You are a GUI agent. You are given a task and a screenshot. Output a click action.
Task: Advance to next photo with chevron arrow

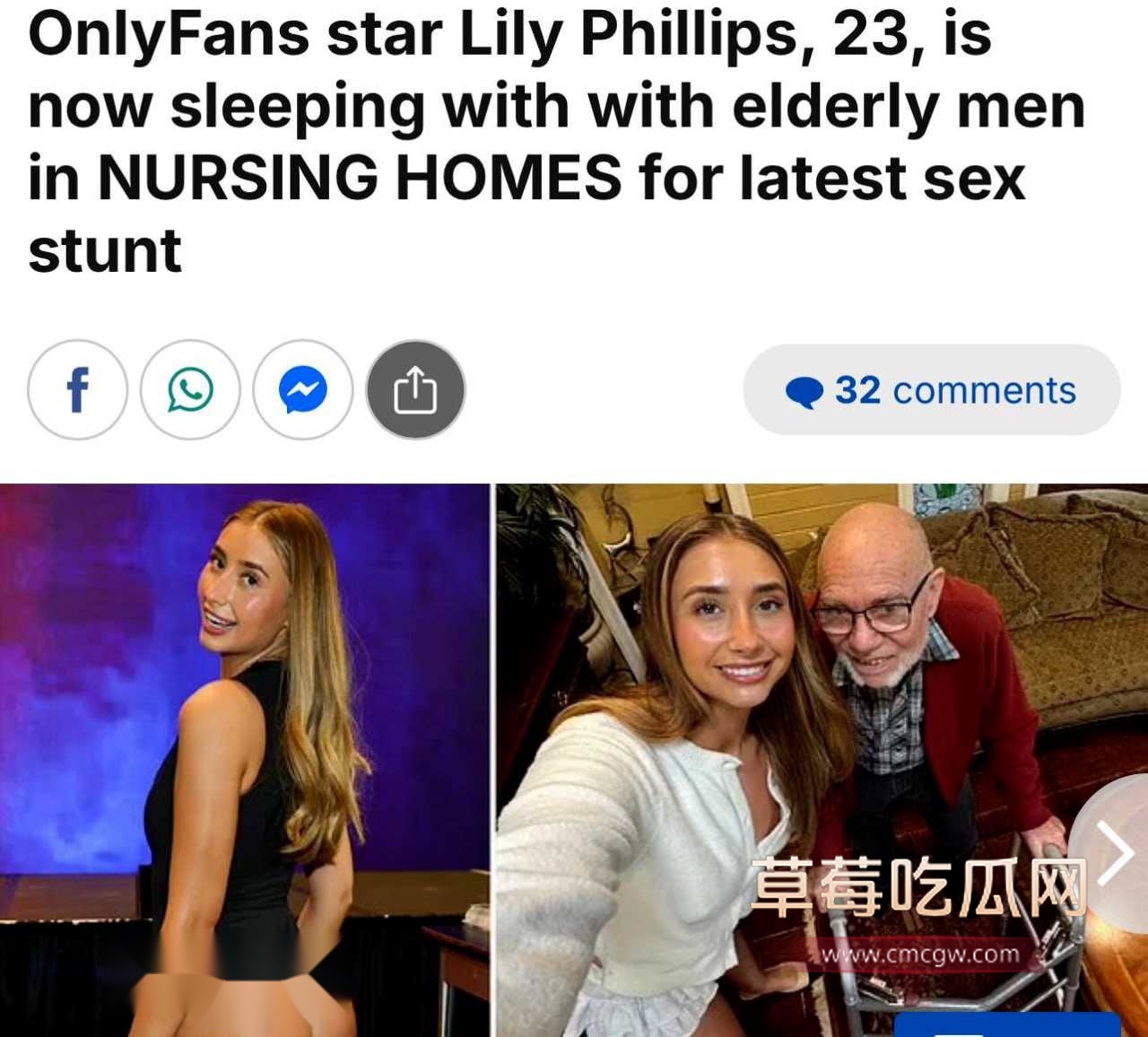(x=1117, y=854)
